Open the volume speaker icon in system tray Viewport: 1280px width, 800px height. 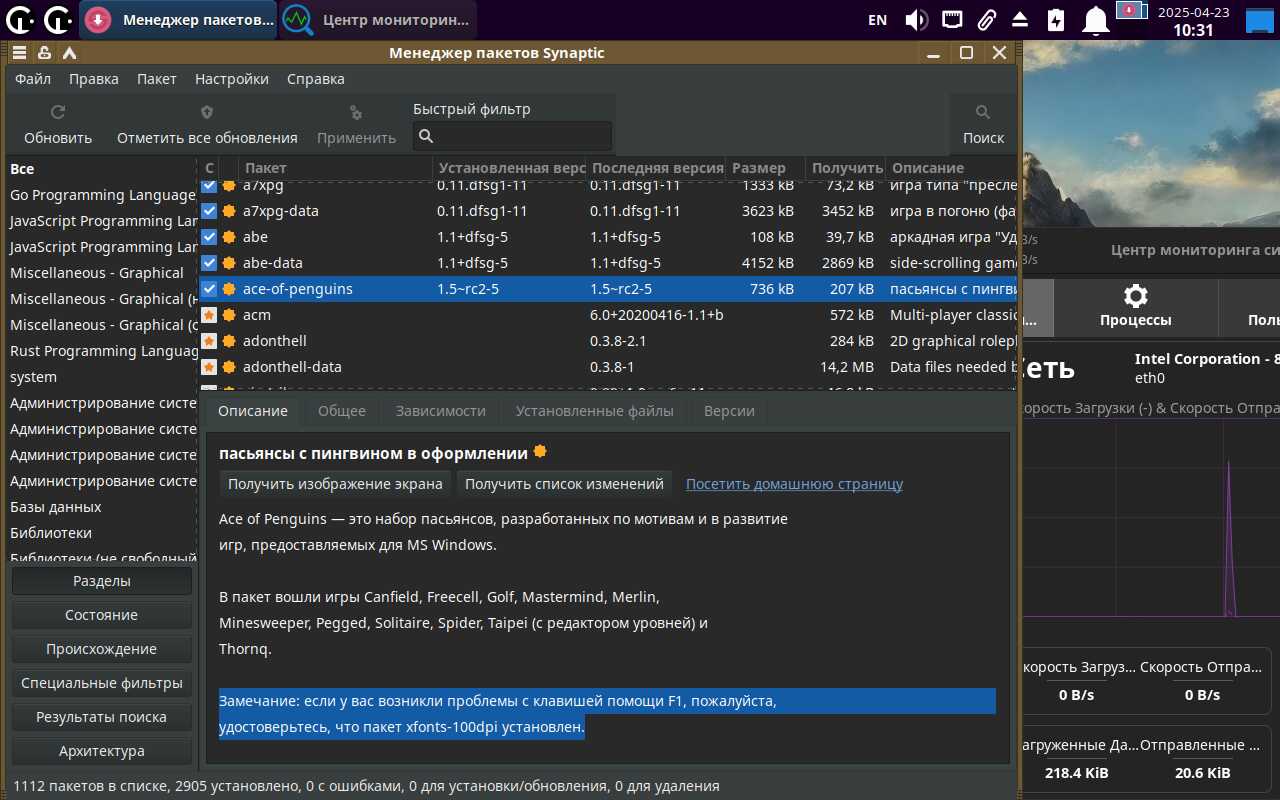pos(915,20)
